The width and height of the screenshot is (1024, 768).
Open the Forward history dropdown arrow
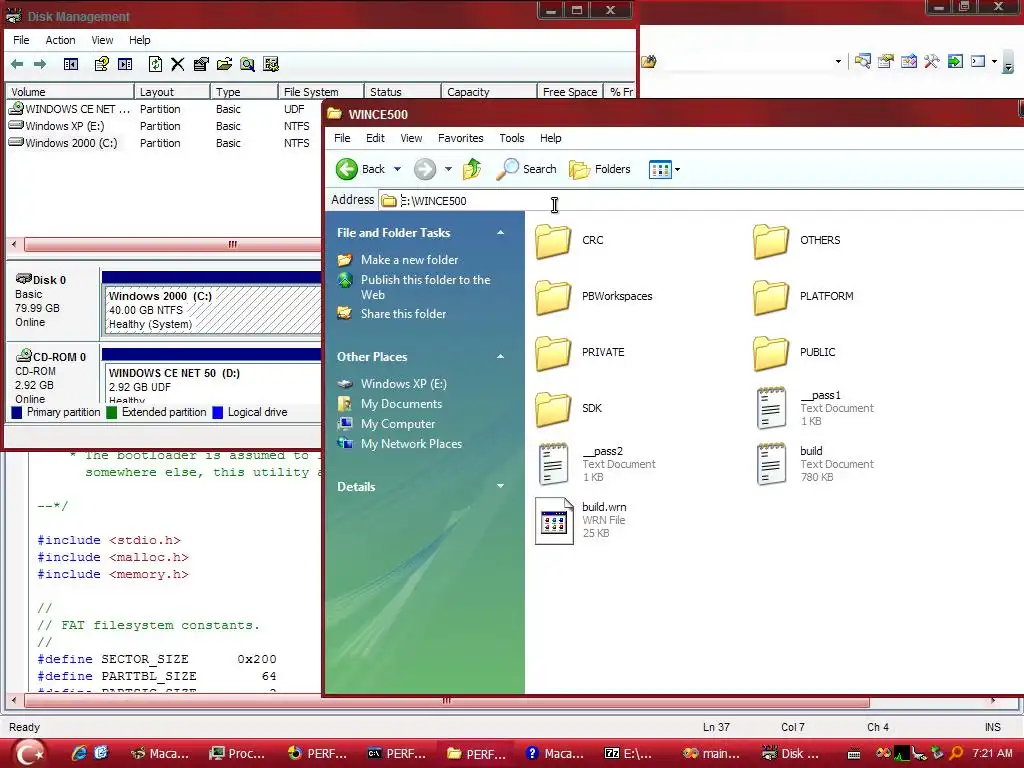(x=448, y=169)
